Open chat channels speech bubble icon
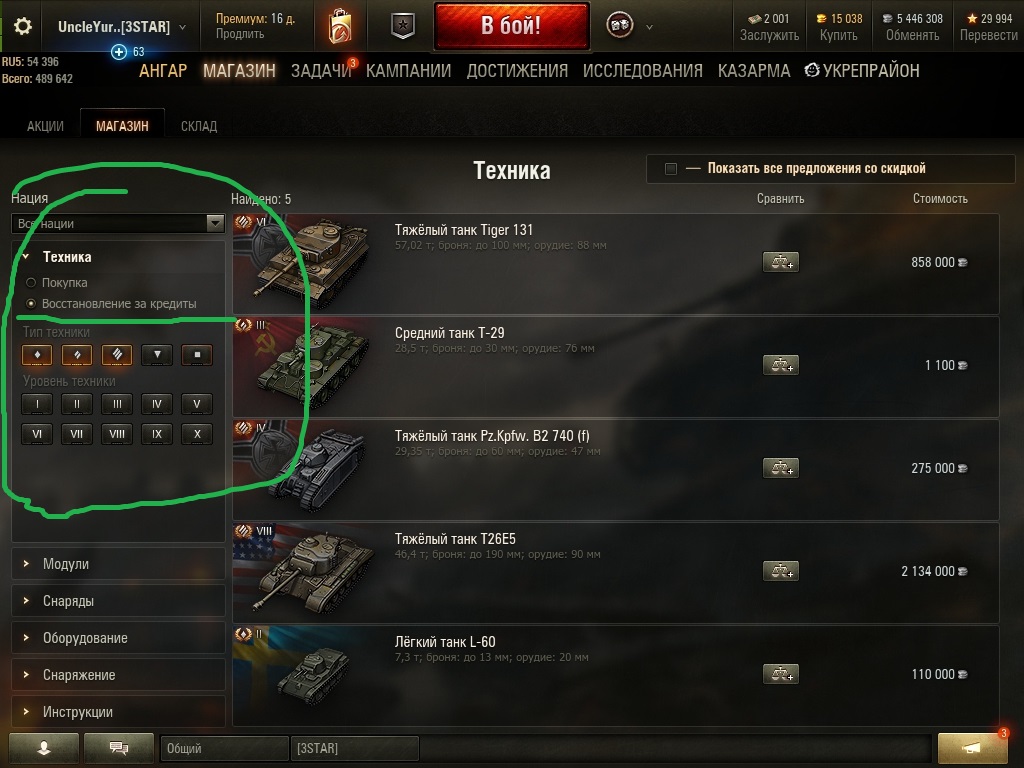This screenshot has height=768, width=1024. click(119, 748)
